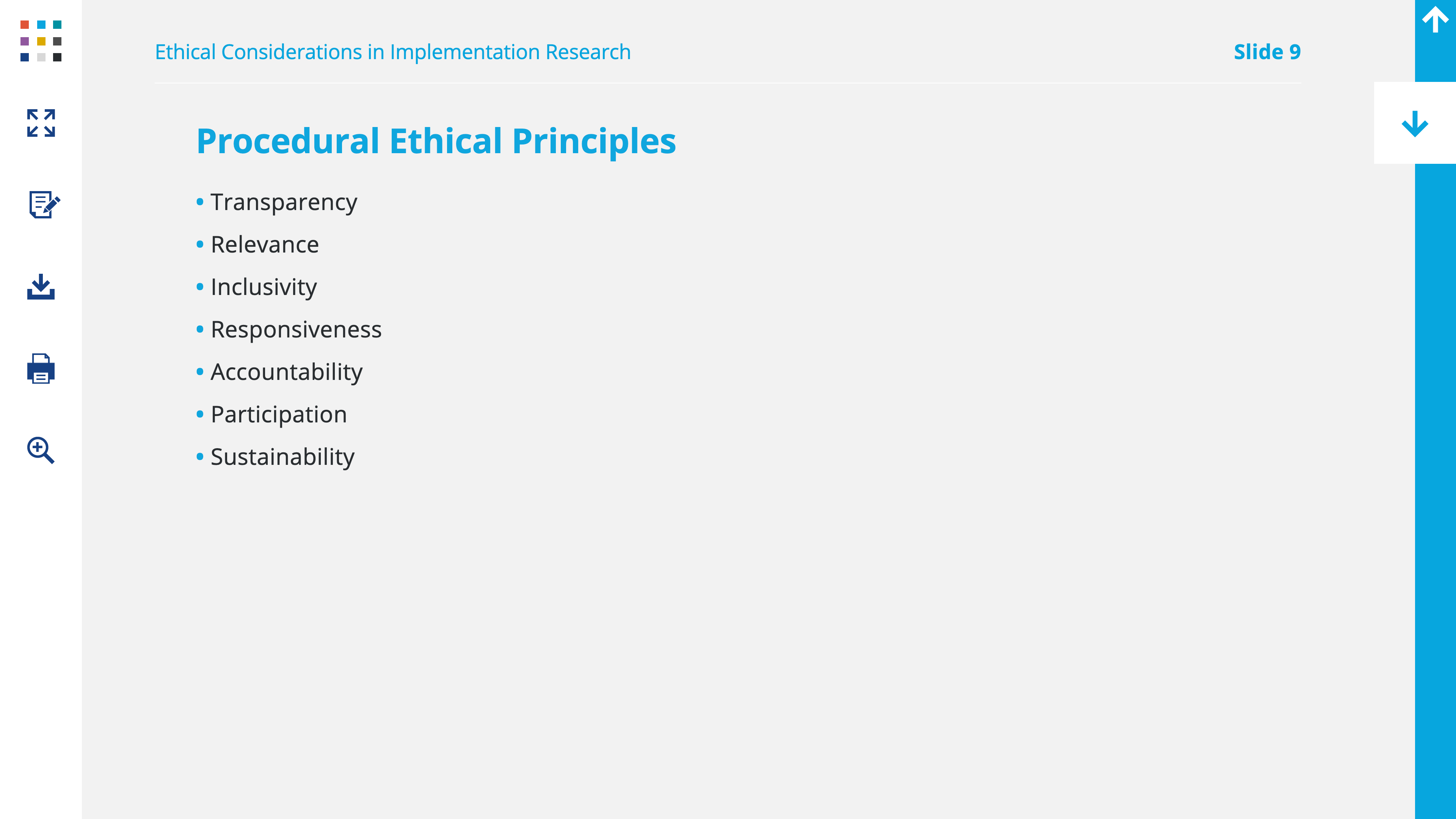1456x819 pixels.
Task: Activate the zoom magnifier icon
Action: coord(41,450)
